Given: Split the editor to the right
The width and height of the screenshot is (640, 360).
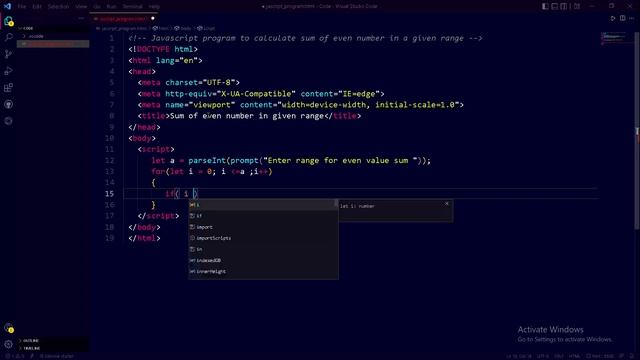Looking at the screenshot, I should click(622, 18).
